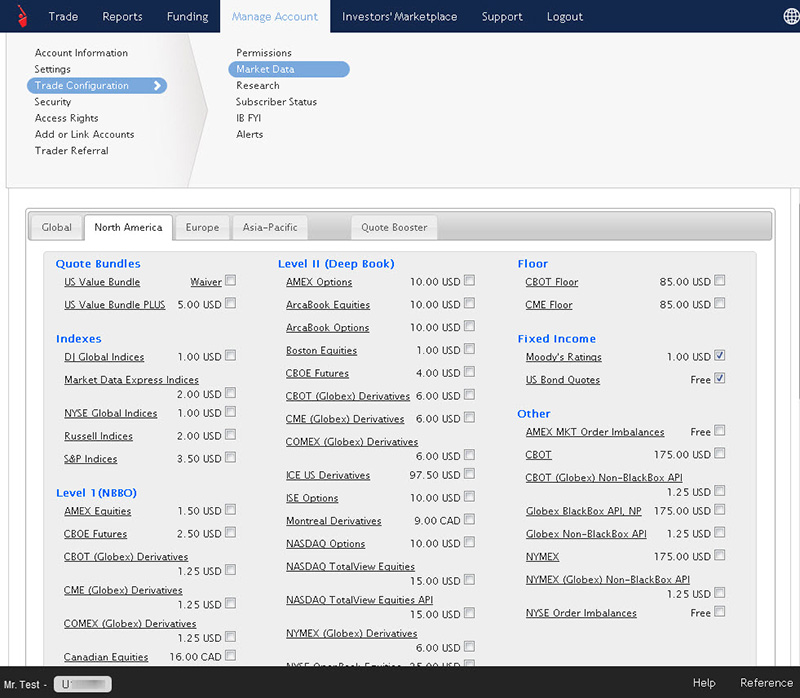Check Level 1 AMEX Equities checkbox
The image size is (800, 698).
click(x=231, y=509)
